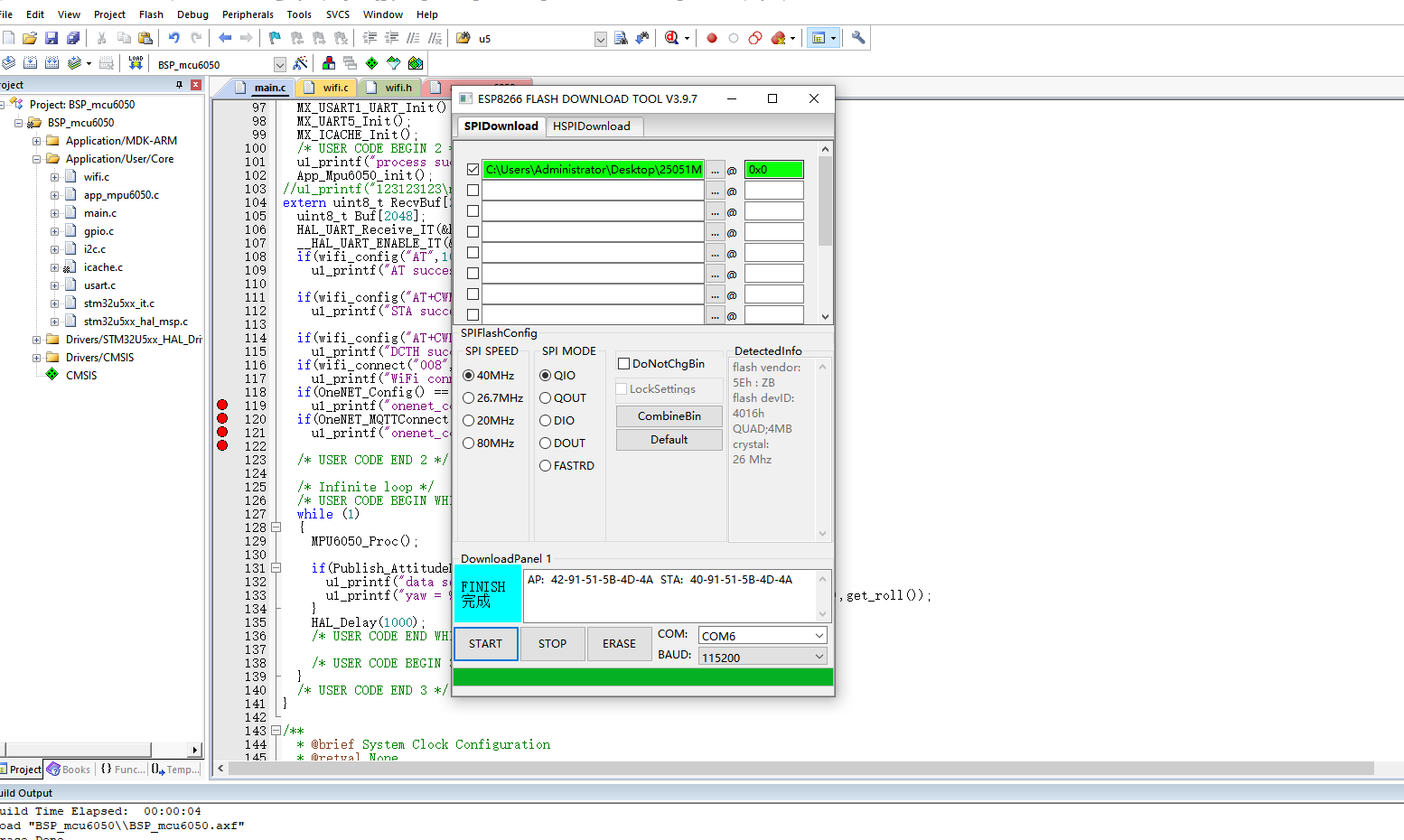The image size is (1404, 840).
Task: Open Manage Project Items colored blocks icon
Action: [x=329, y=63]
